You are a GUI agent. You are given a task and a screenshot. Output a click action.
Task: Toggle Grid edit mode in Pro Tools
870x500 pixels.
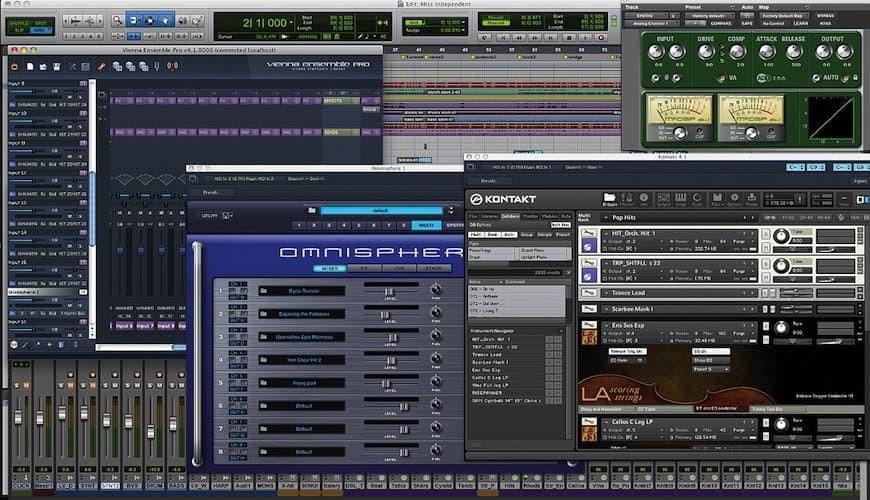pyautogui.click(x=41, y=30)
